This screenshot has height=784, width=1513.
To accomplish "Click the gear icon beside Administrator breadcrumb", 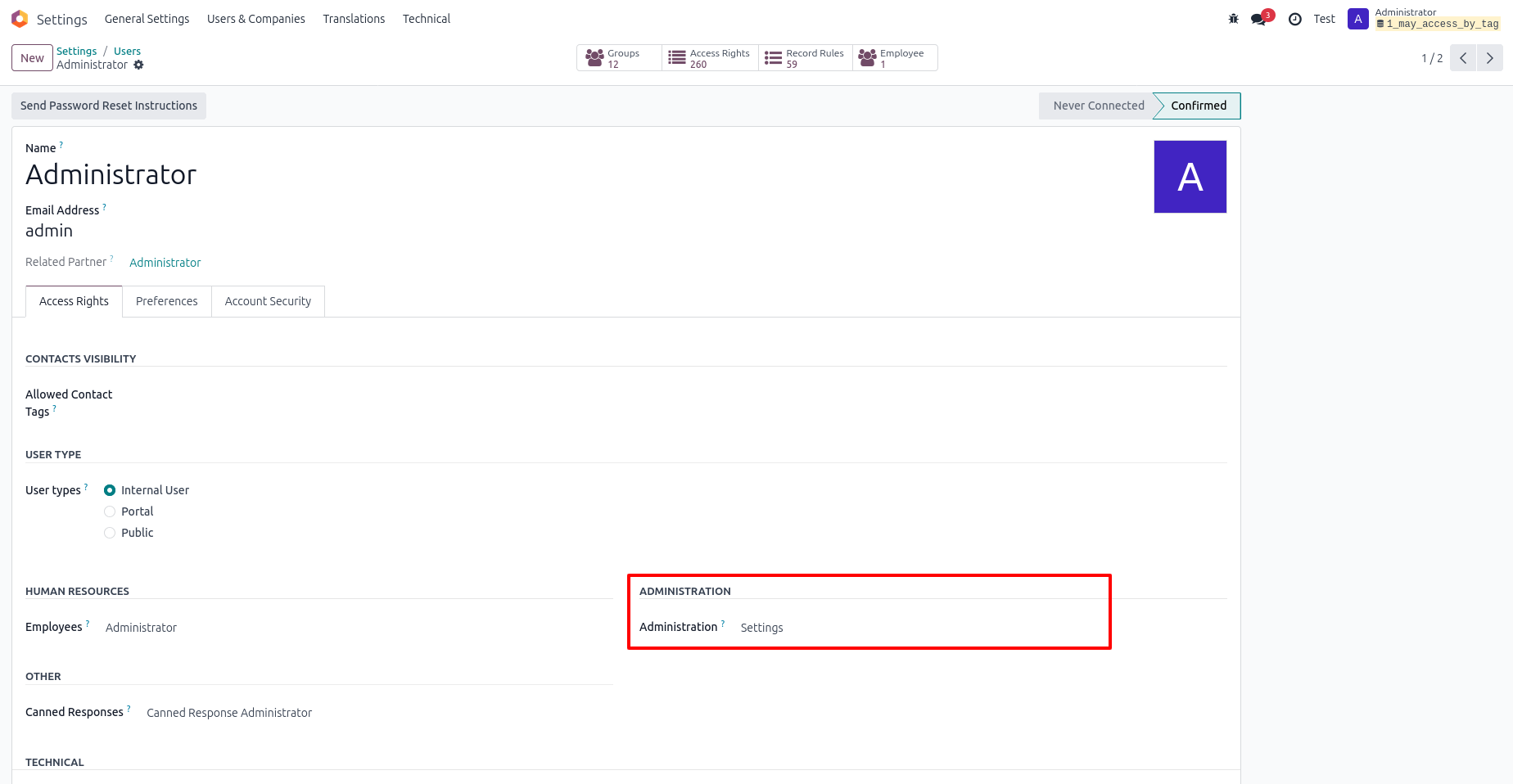I will (x=138, y=65).
